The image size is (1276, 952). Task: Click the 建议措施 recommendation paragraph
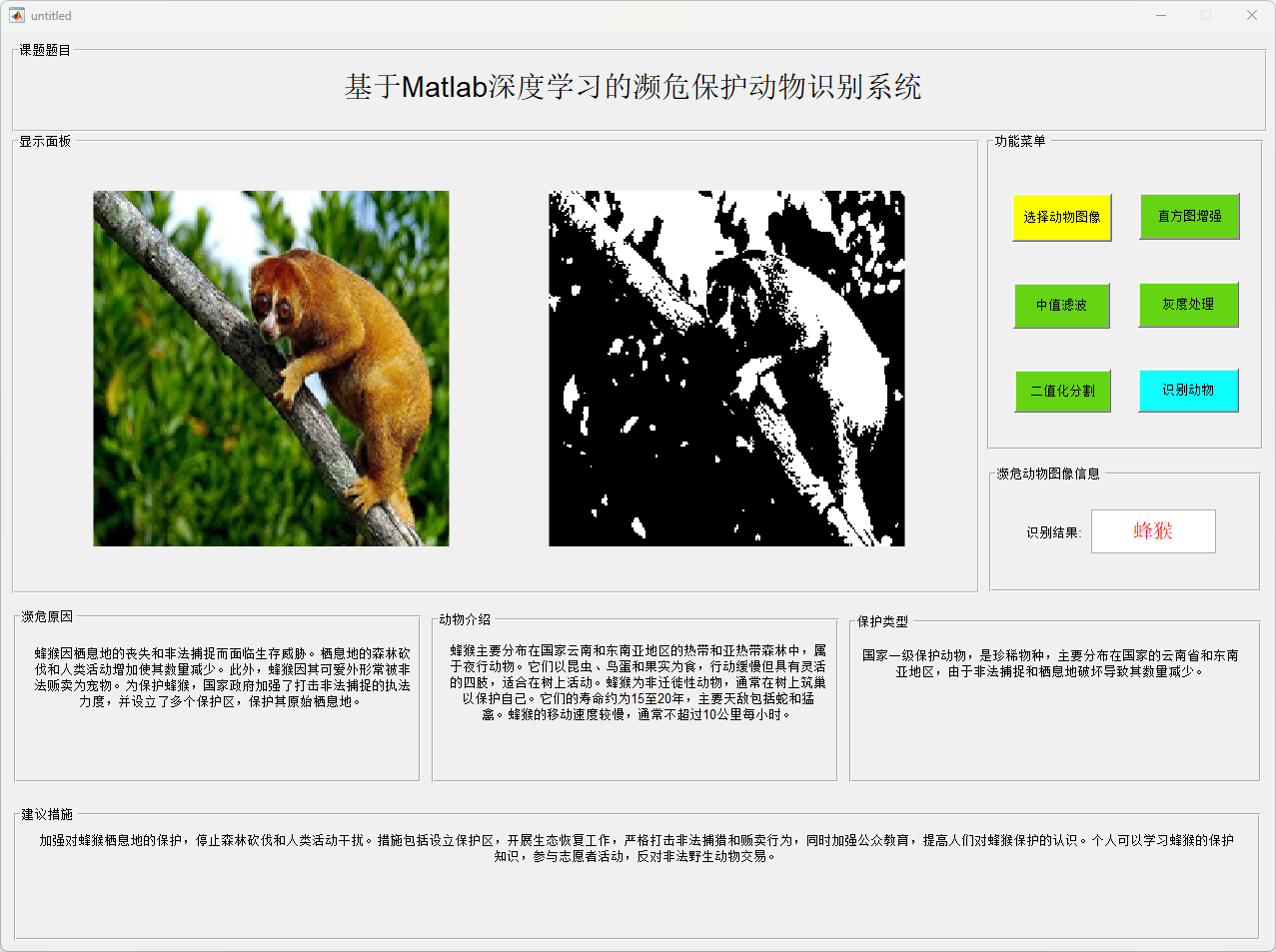pos(637,848)
